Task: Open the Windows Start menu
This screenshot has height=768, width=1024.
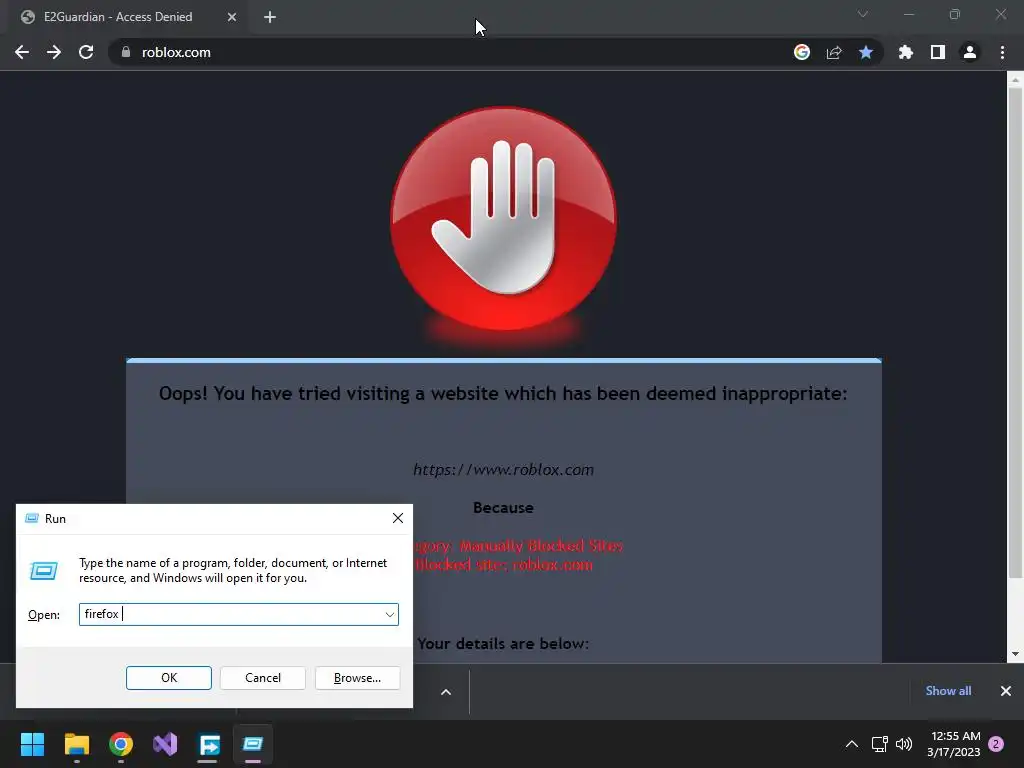Action: 32,744
